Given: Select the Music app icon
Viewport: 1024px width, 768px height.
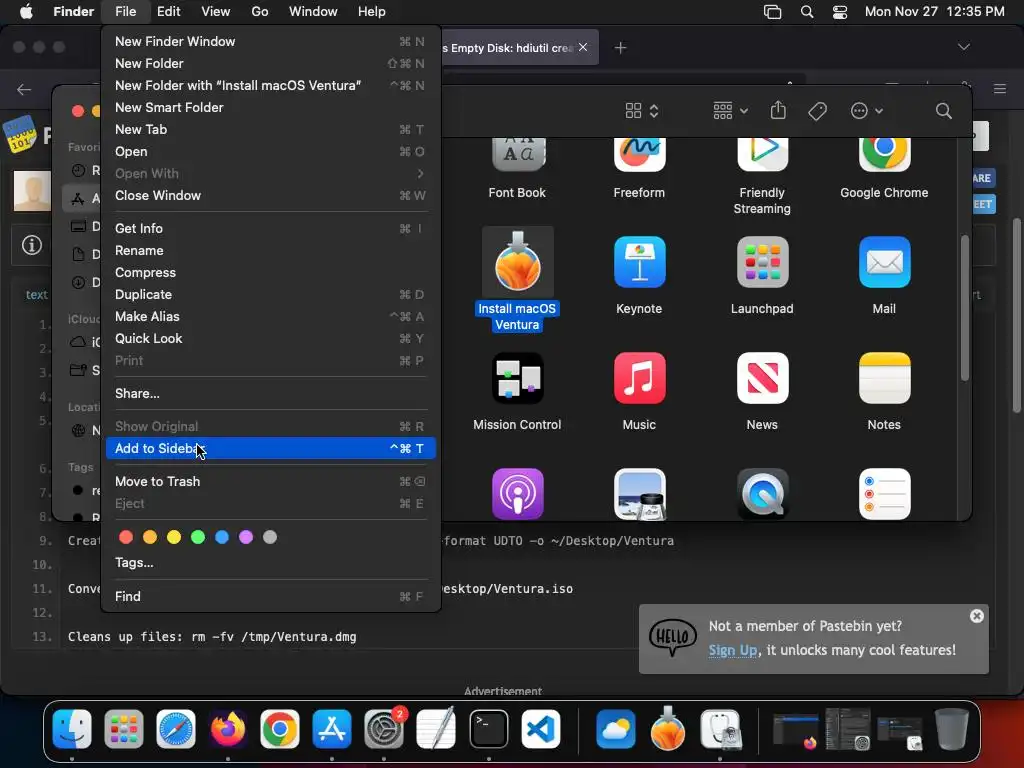Looking at the screenshot, I should [x=639, y=378].
